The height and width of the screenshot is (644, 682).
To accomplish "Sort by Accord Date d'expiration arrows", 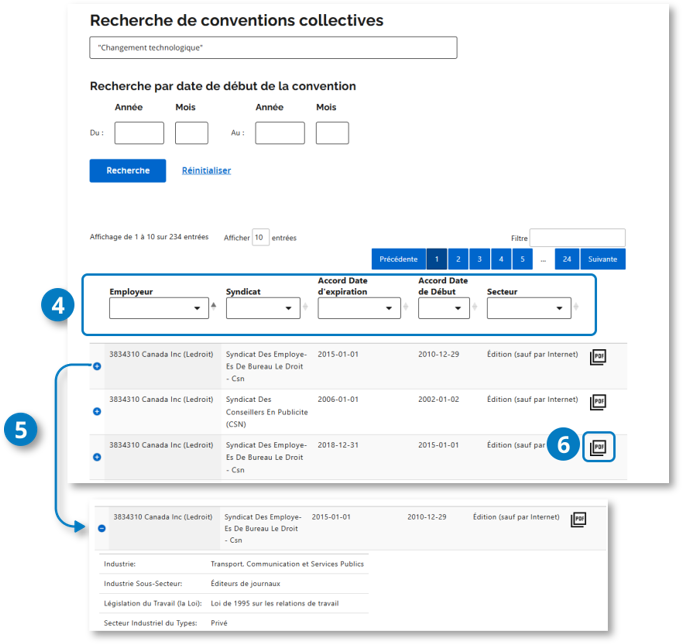I will point(405,307).
